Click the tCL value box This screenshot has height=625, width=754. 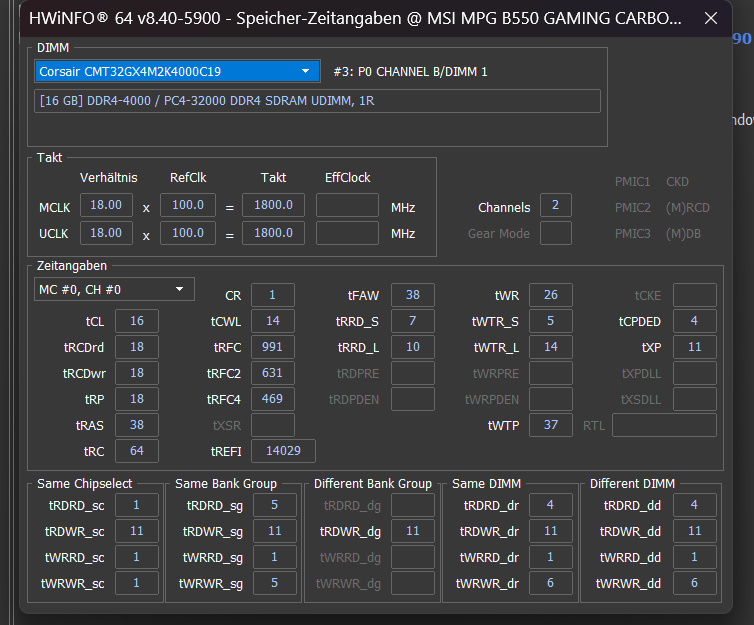pyautogui.click(x=137, y=321)
